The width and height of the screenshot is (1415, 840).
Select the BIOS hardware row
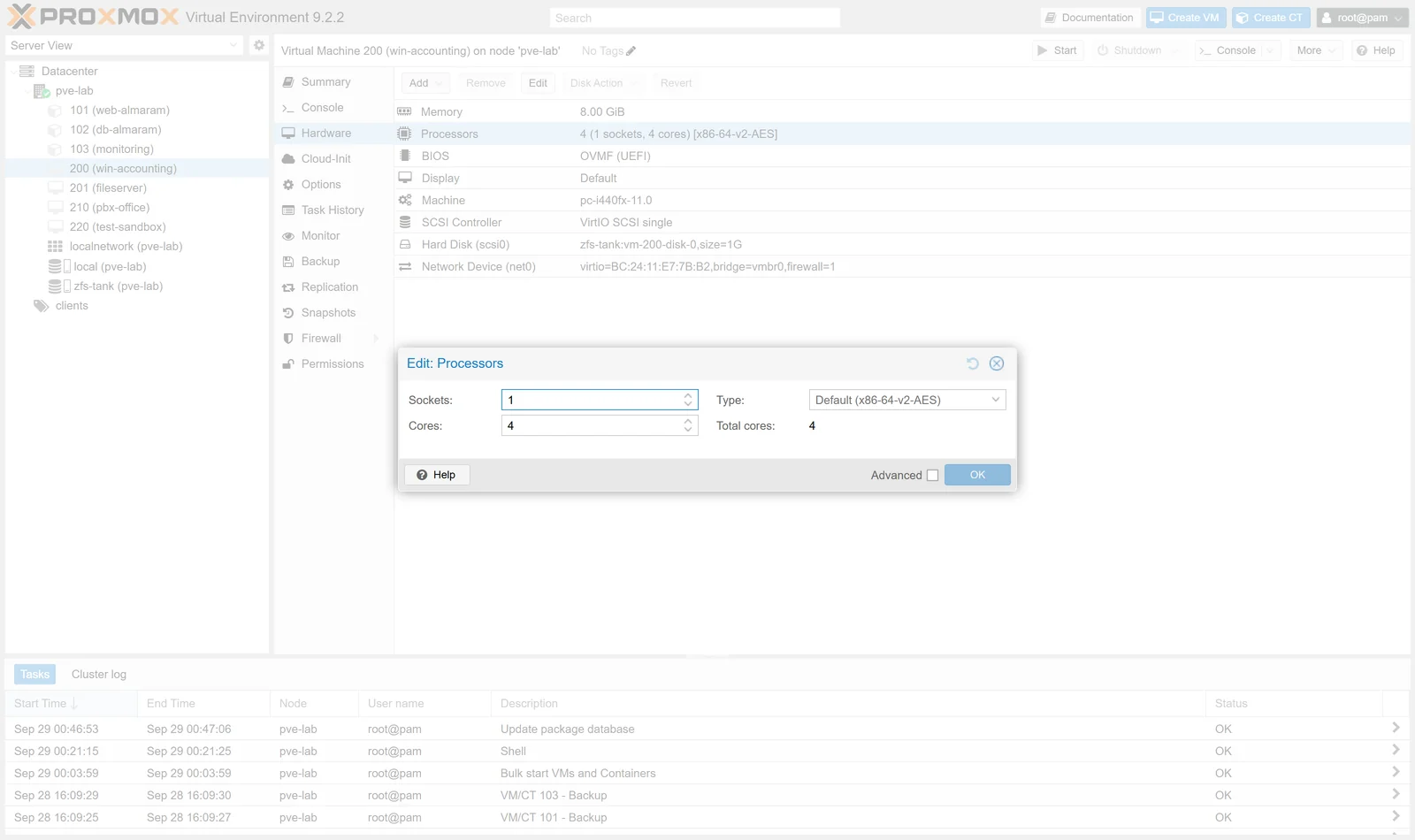(x=902, y=157)
